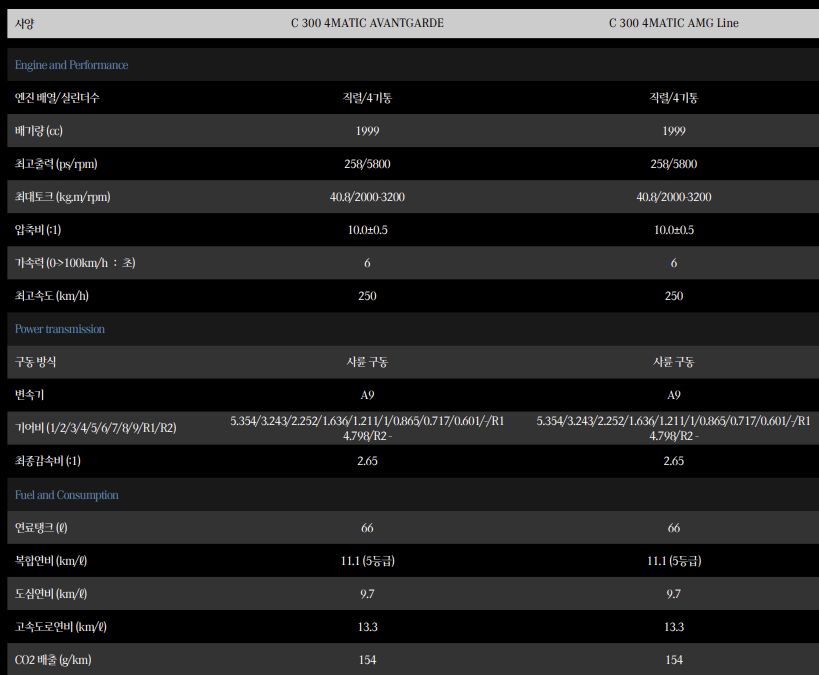This screenshot has width=819, height=675.
Task: Select the 'Engine and Performance' section heading
Action: 72,65
